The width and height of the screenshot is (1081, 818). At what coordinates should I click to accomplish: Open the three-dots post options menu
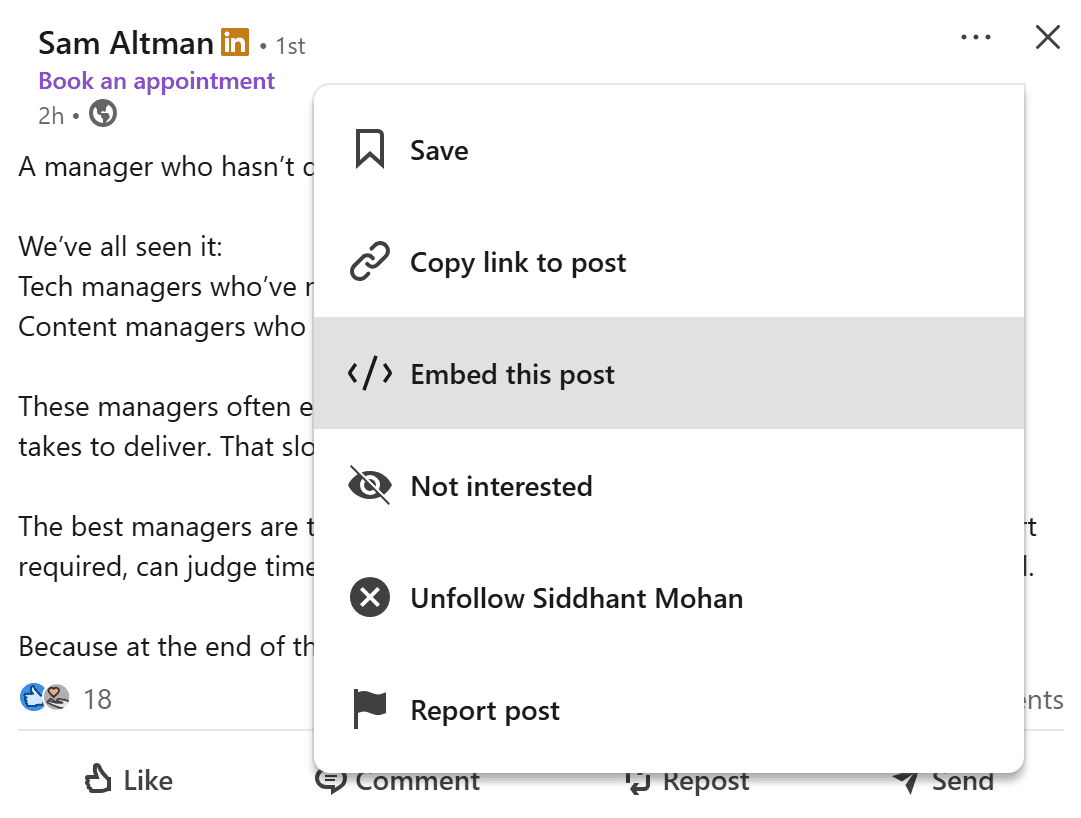point(975,38)
